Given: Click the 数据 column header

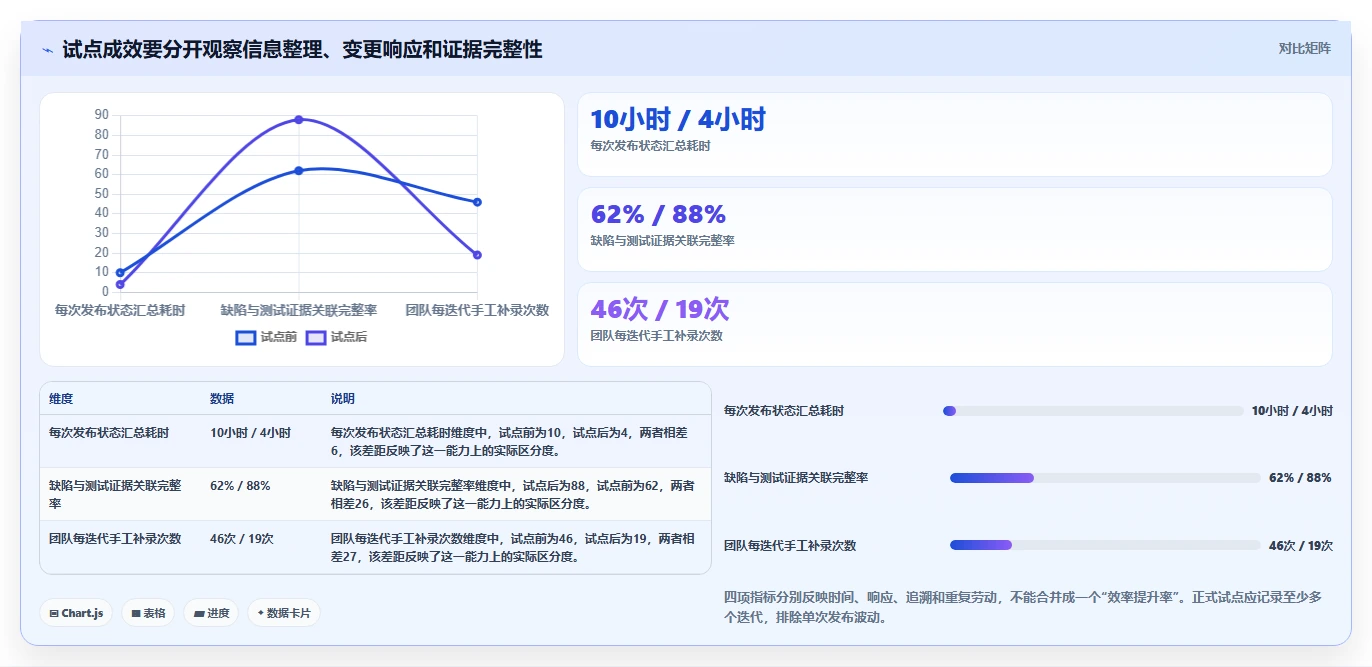Looking at the screenshot, I should (222, 398).
